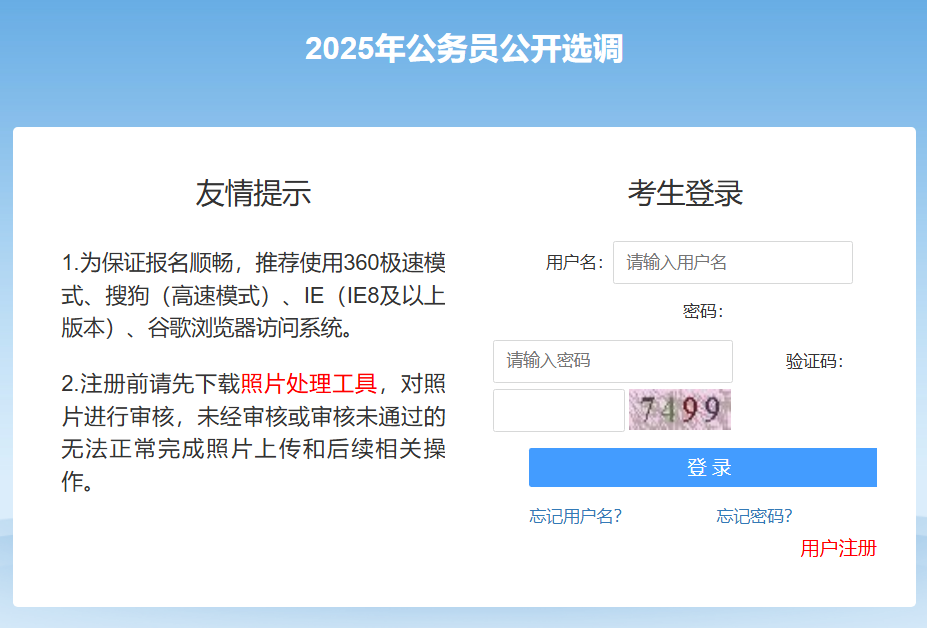Open the 忘记密码? link

coord(754,516)
